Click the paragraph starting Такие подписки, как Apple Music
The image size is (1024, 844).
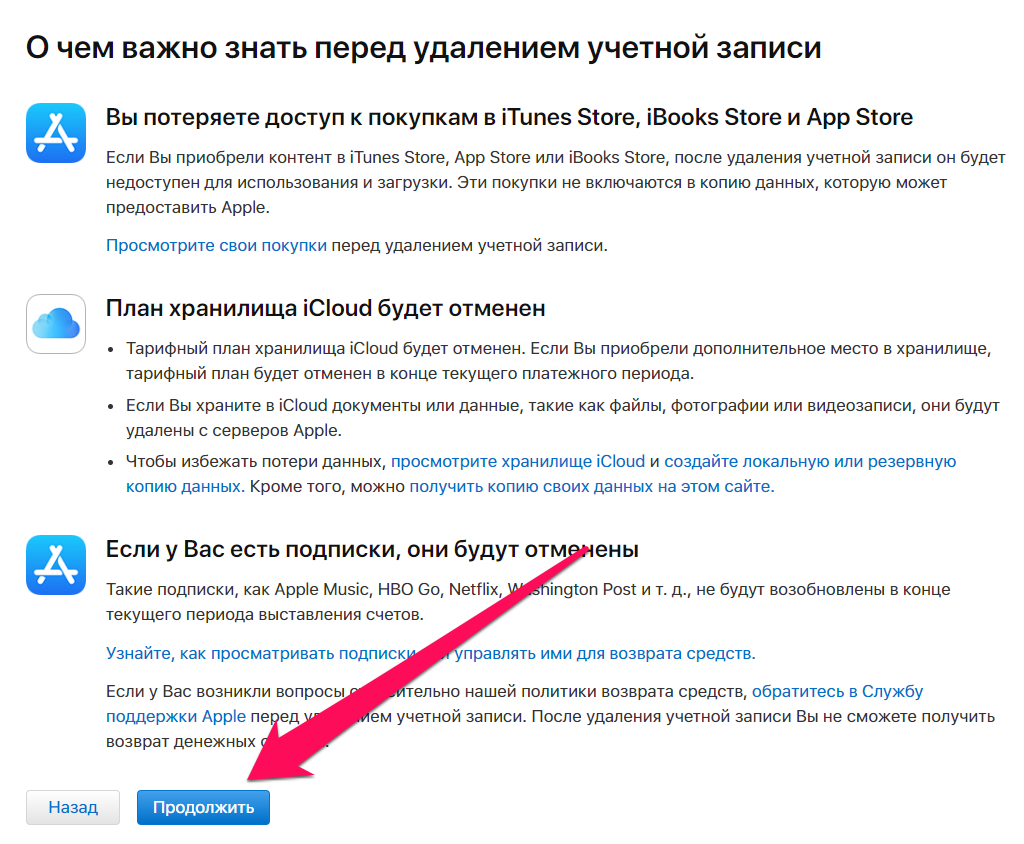[x=528, y=602]
